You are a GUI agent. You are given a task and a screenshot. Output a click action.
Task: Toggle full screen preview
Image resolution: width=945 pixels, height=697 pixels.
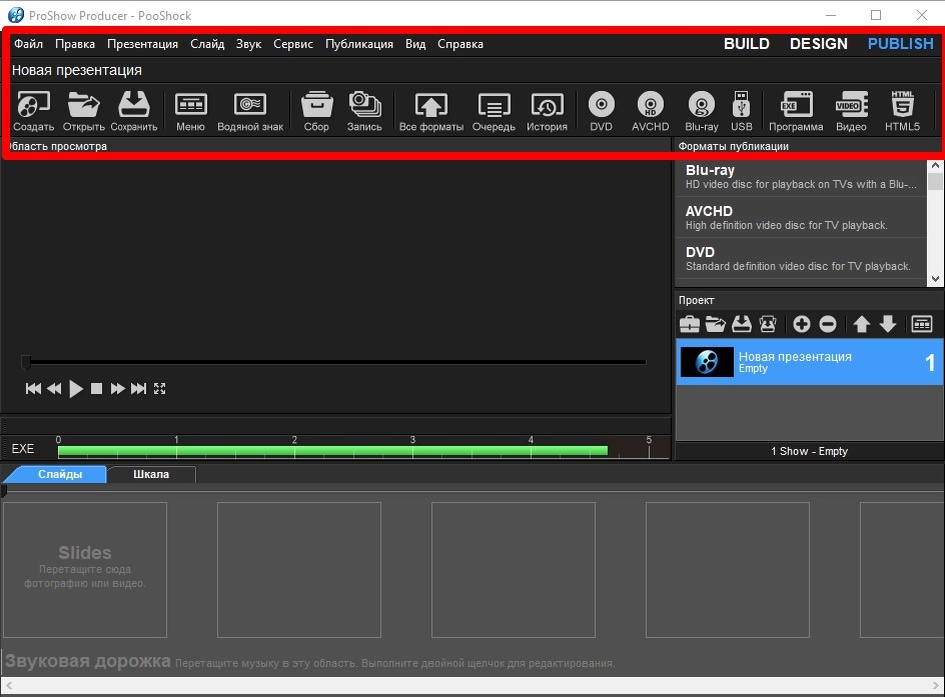coord(159,389)
